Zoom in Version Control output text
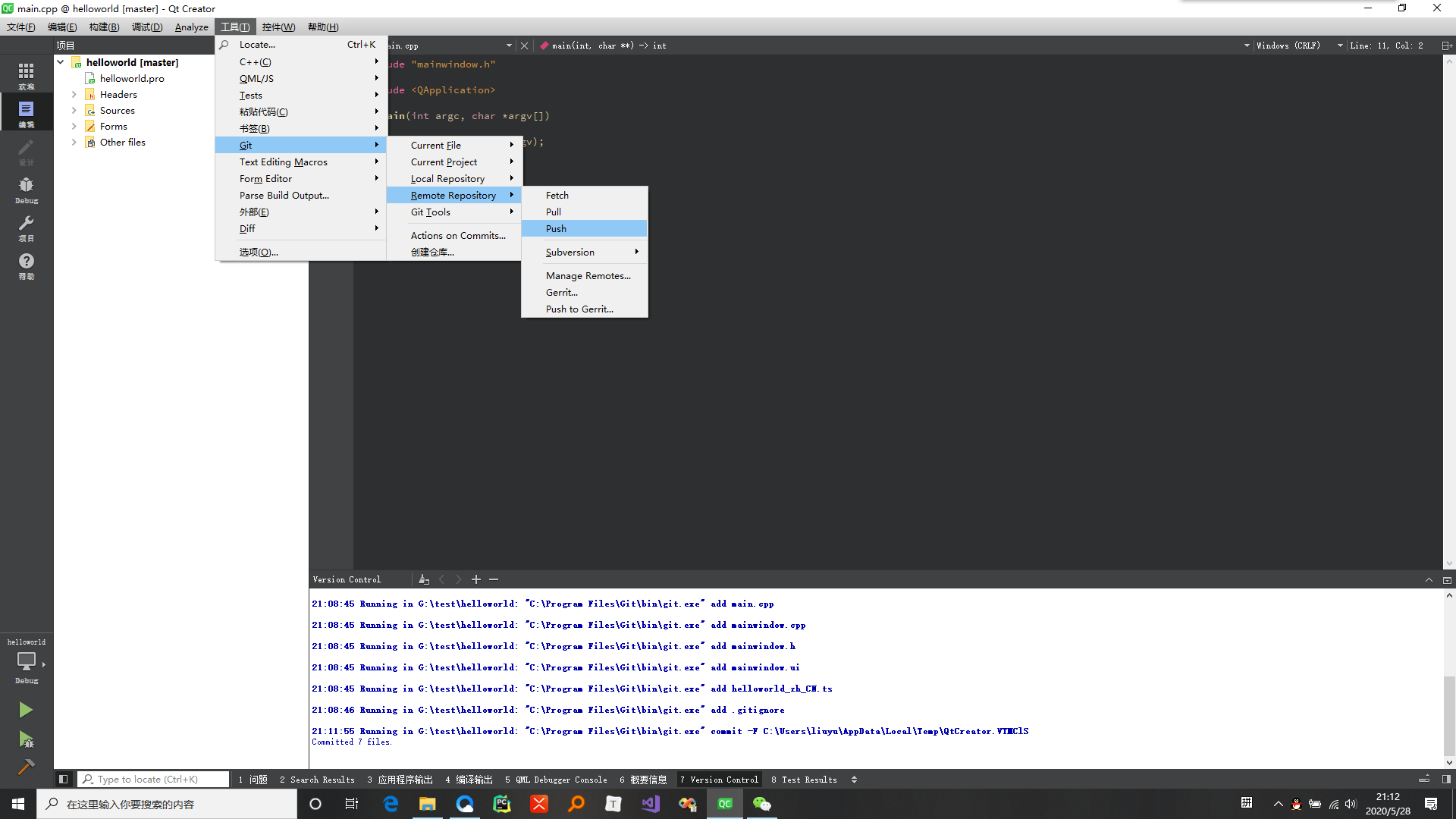The image size is (1456, 819). click(476, 579)
